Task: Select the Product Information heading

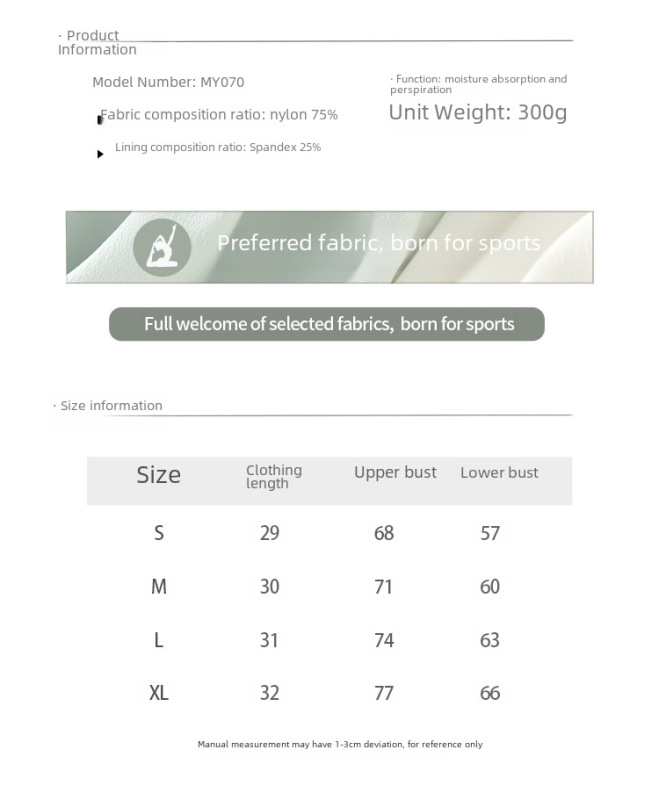Action: tap(96, 42)
